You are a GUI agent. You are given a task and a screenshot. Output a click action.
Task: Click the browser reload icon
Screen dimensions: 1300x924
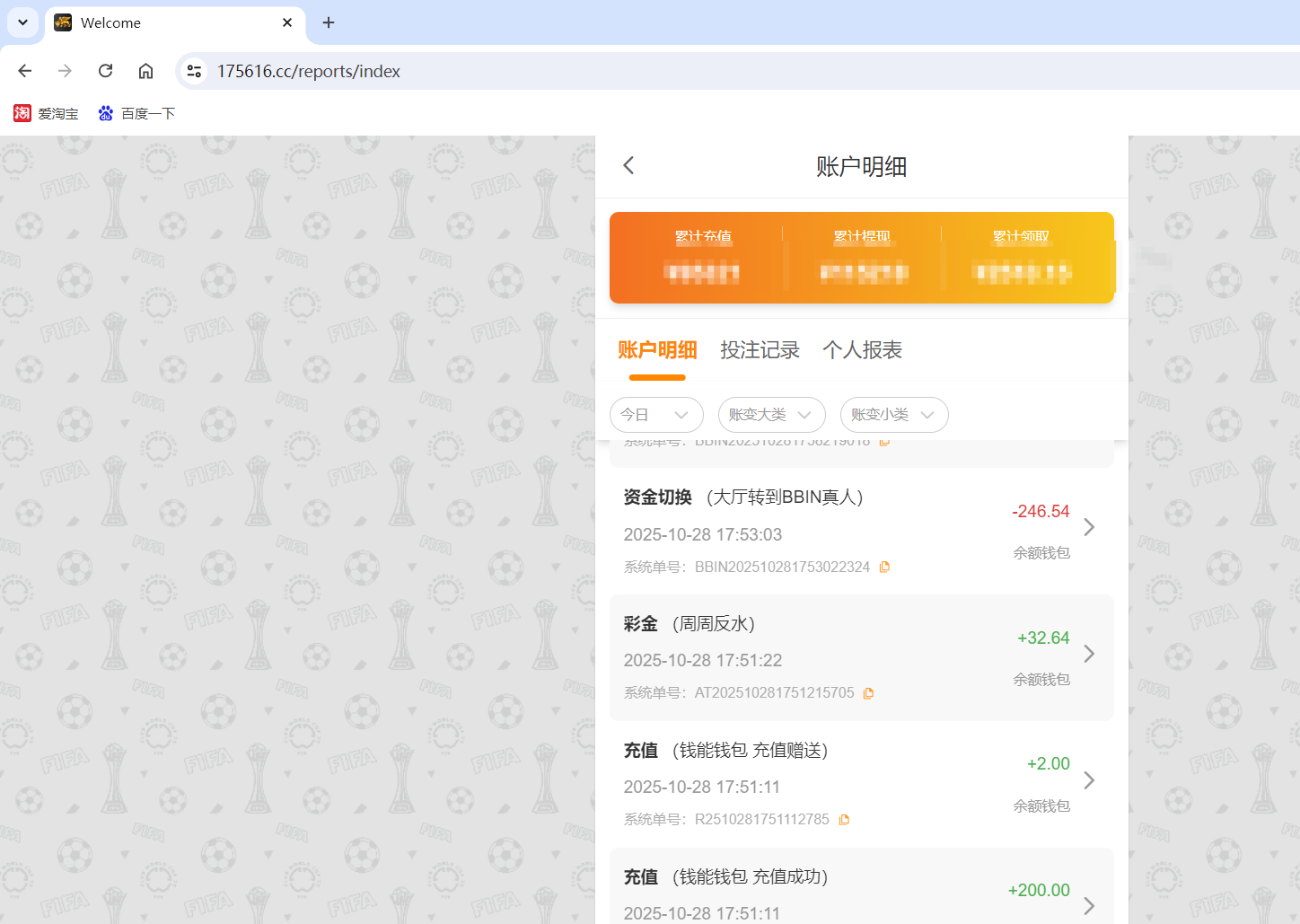point(105,71)
